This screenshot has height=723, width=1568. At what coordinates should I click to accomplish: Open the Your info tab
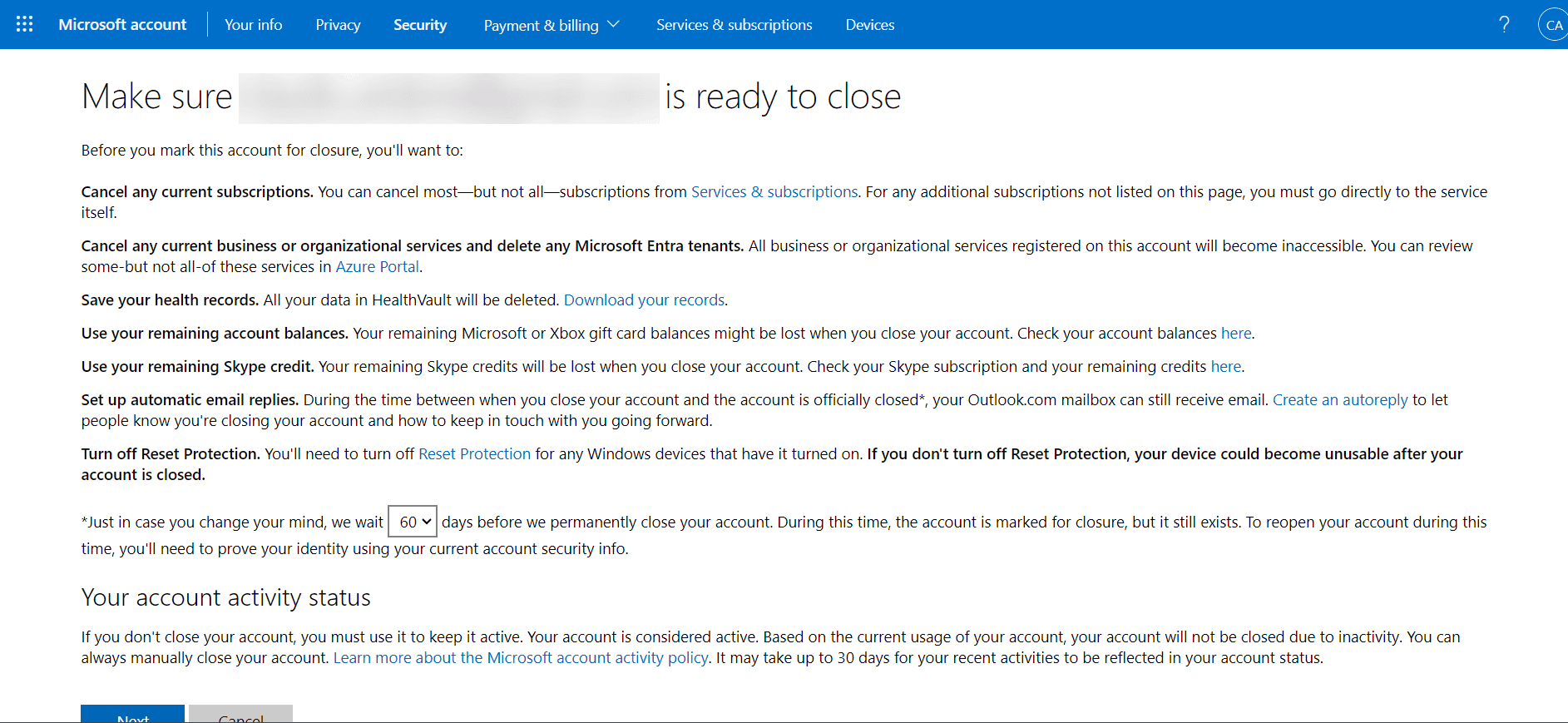coord(253,24)
